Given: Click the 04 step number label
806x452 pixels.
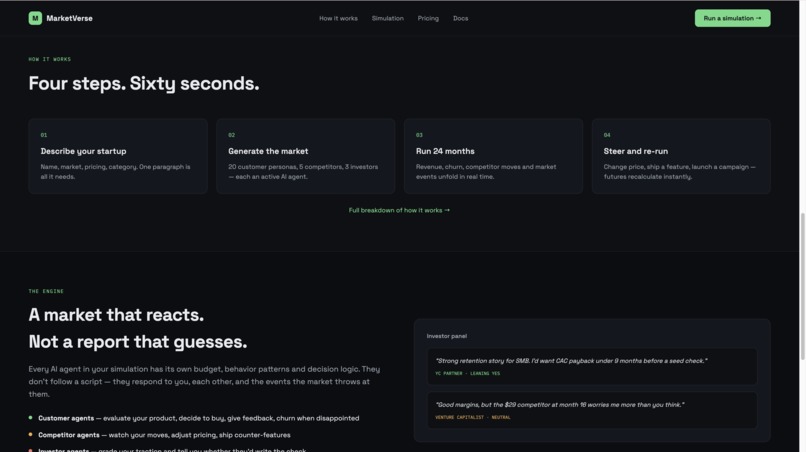Looking at the screenshot, I should pyautogui.click(x=607, y=135).
